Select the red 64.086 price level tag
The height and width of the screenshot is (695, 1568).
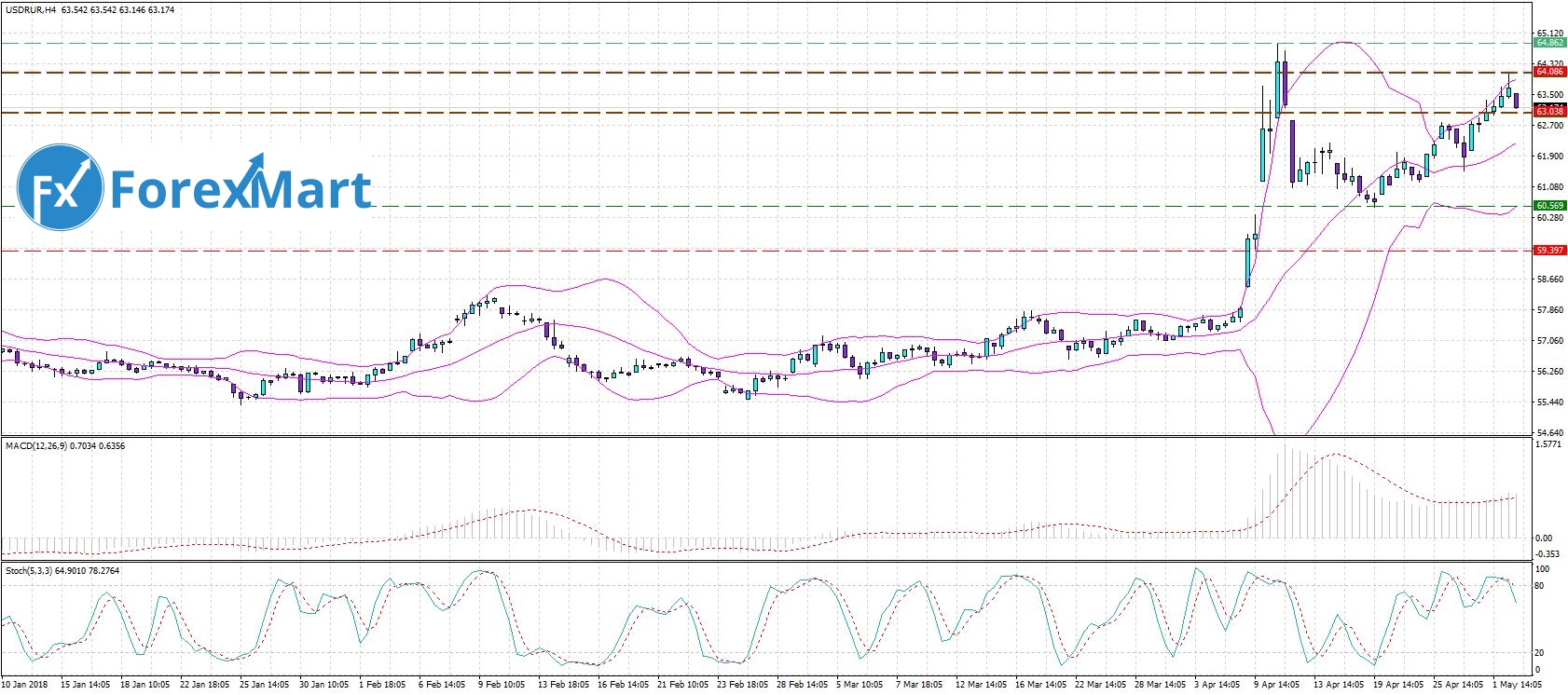[1550, 72]
